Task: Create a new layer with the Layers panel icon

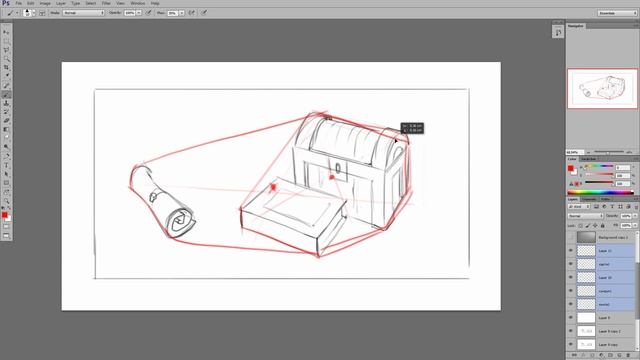Action: coord(619,356)
